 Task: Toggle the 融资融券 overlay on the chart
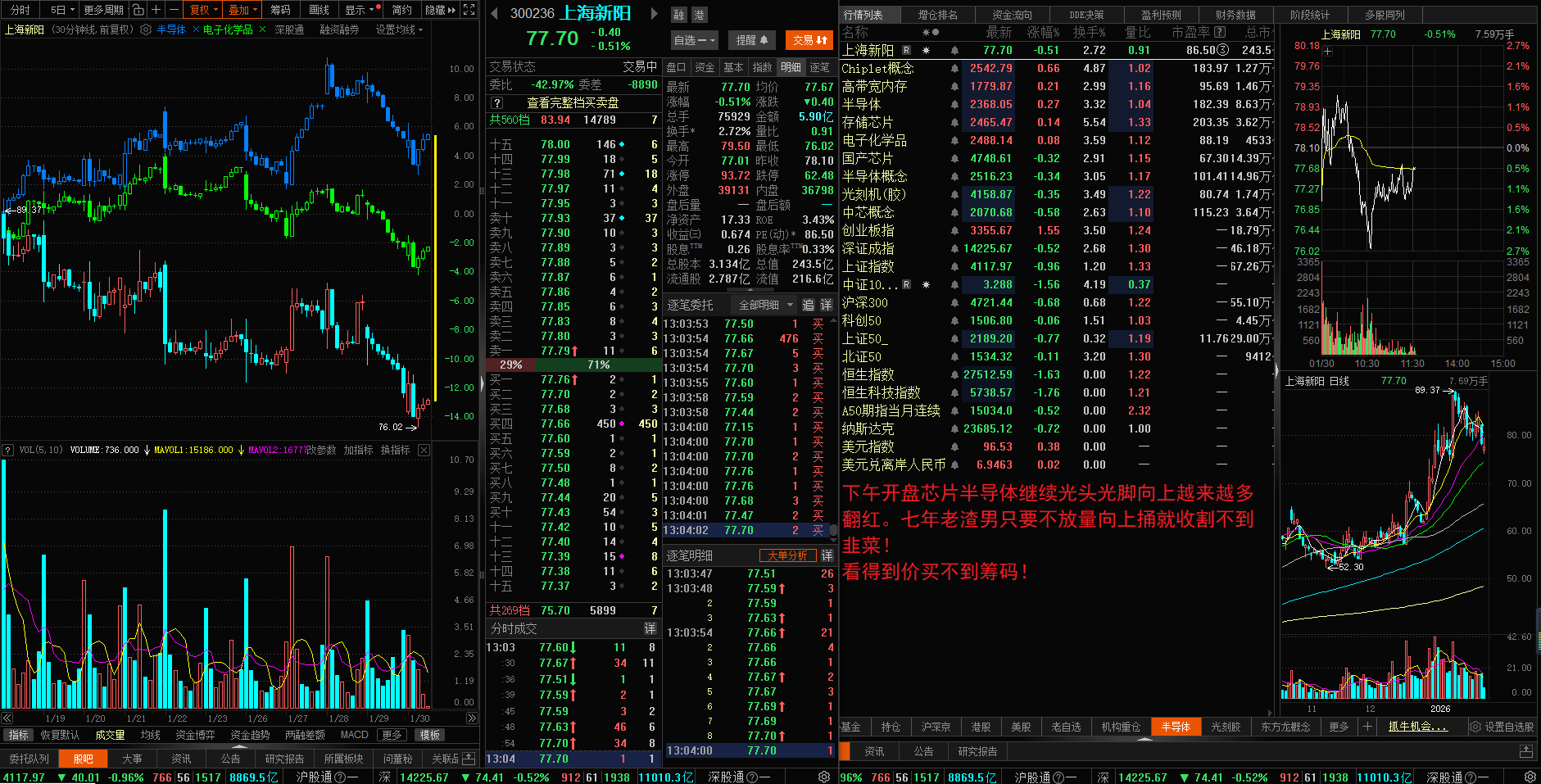339,29
